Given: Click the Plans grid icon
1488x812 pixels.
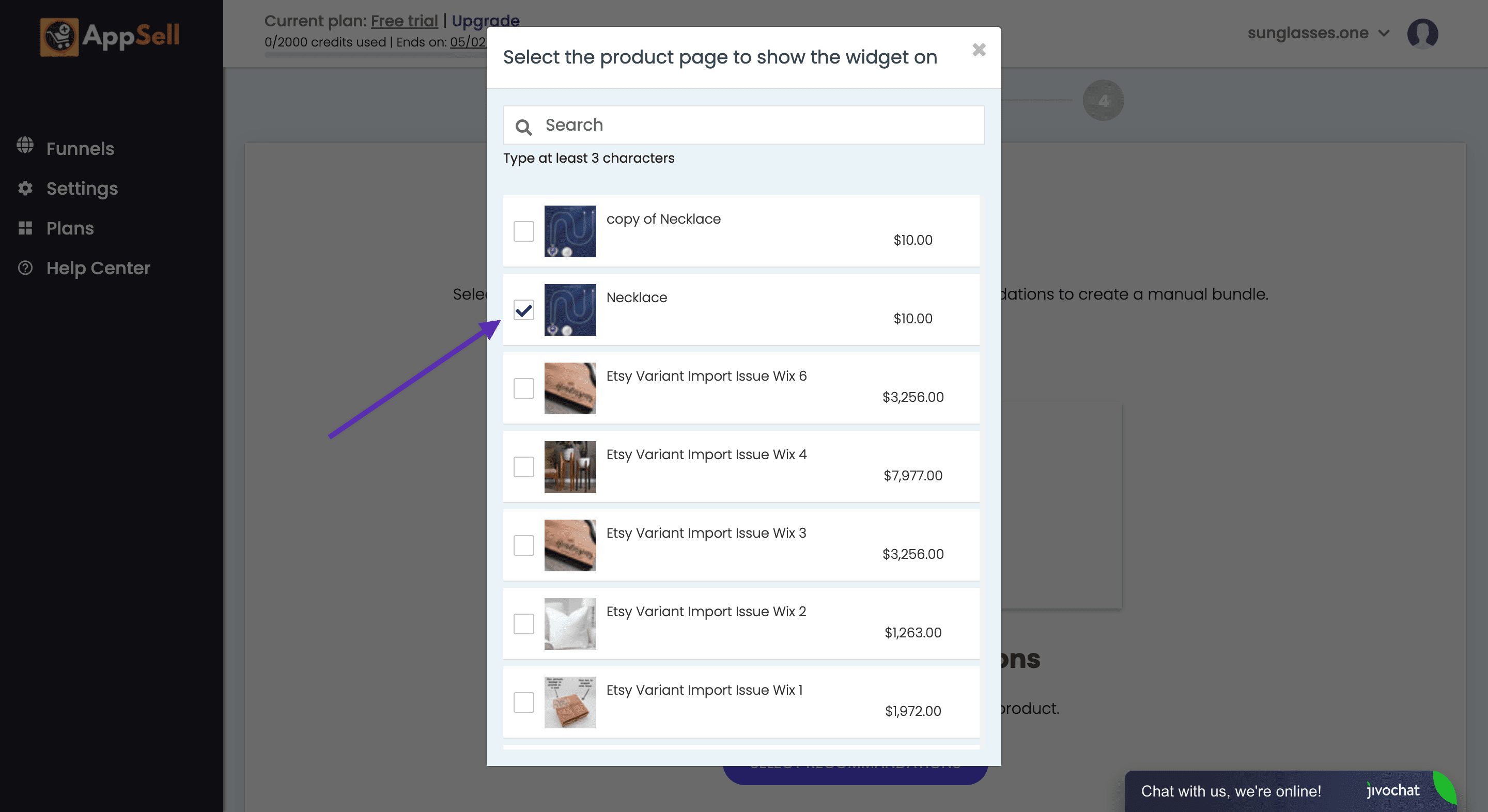Looking at the screenshot, I should (25, 228).
